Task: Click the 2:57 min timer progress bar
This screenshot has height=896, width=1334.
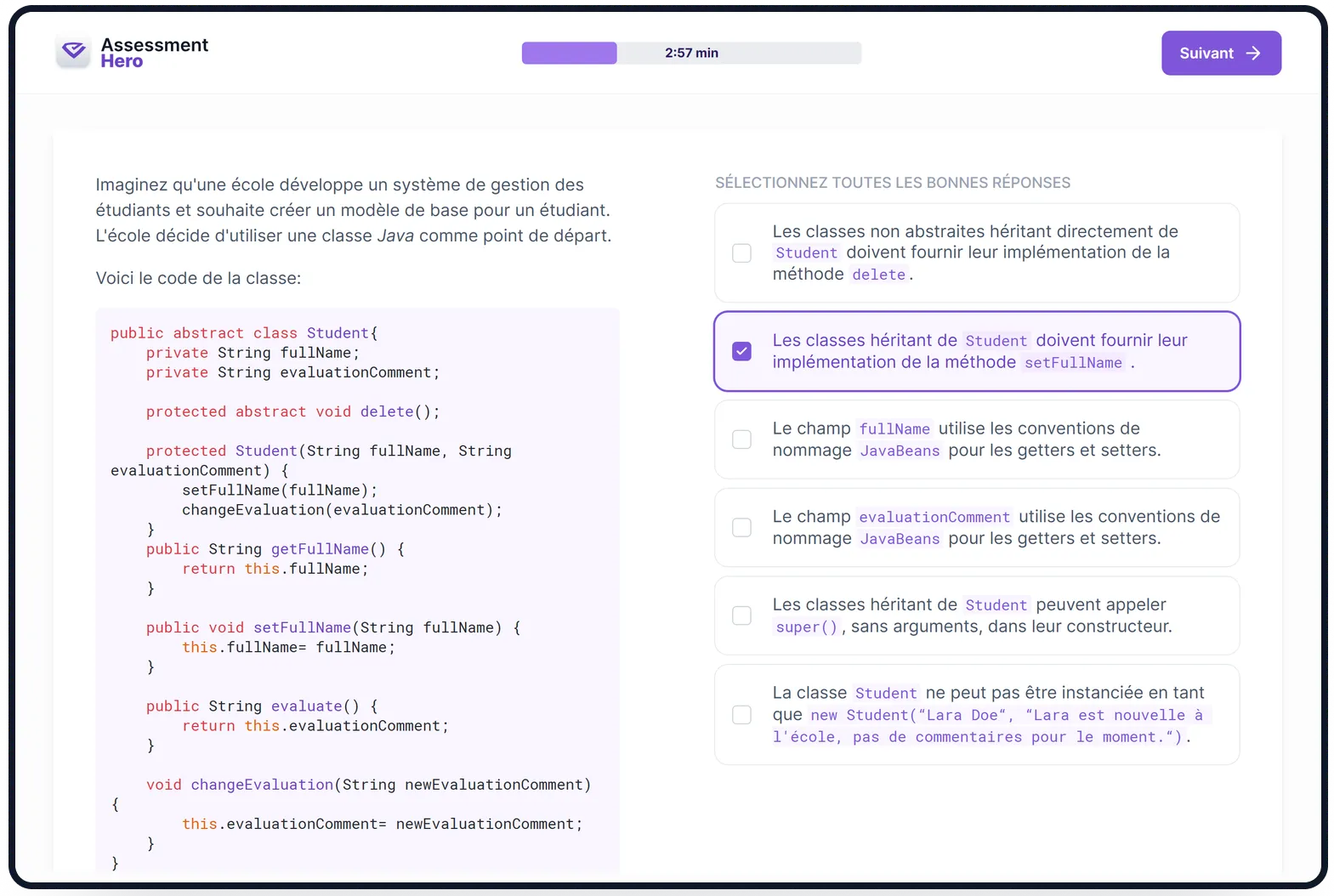Action: tap(691, 53)
